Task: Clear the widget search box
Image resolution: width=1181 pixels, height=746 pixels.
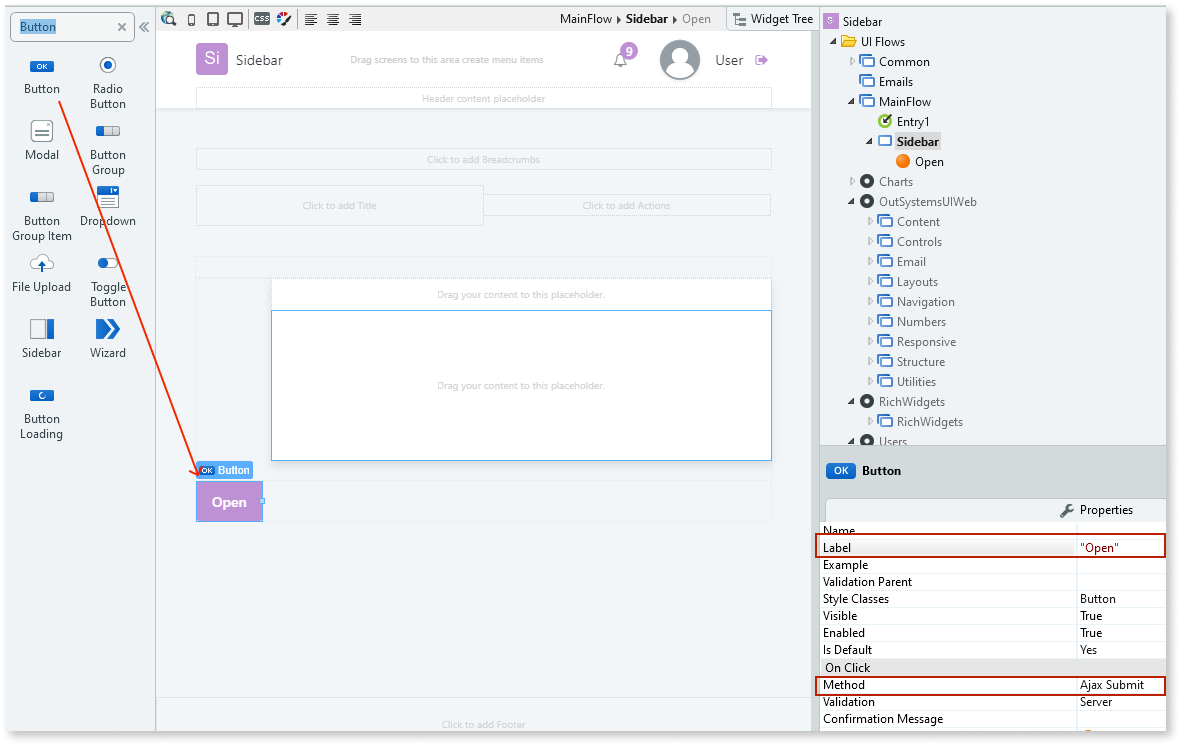Action: click(x=123, y=27)
